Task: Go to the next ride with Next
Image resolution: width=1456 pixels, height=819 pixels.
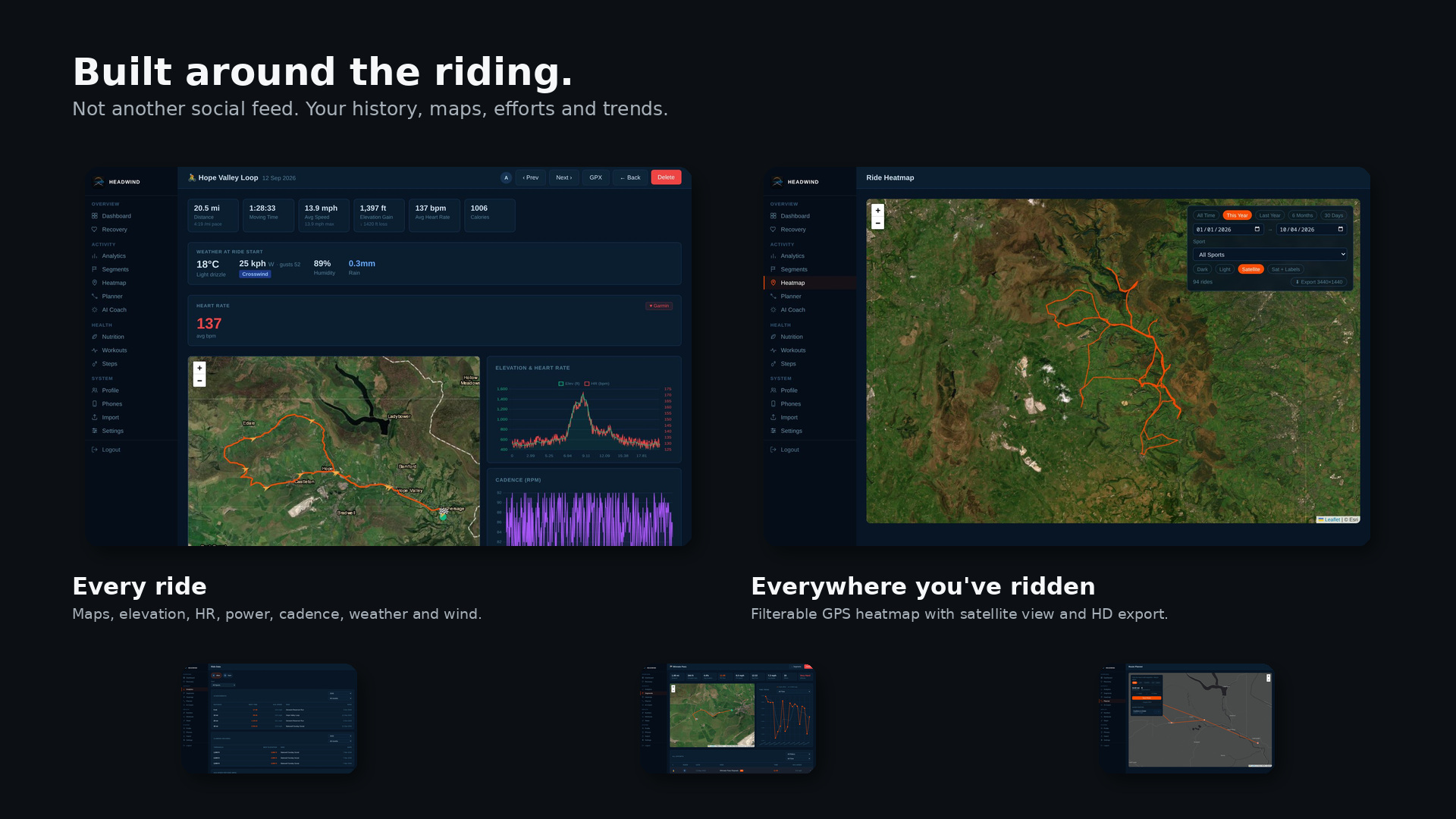Action: click(563, 177)
